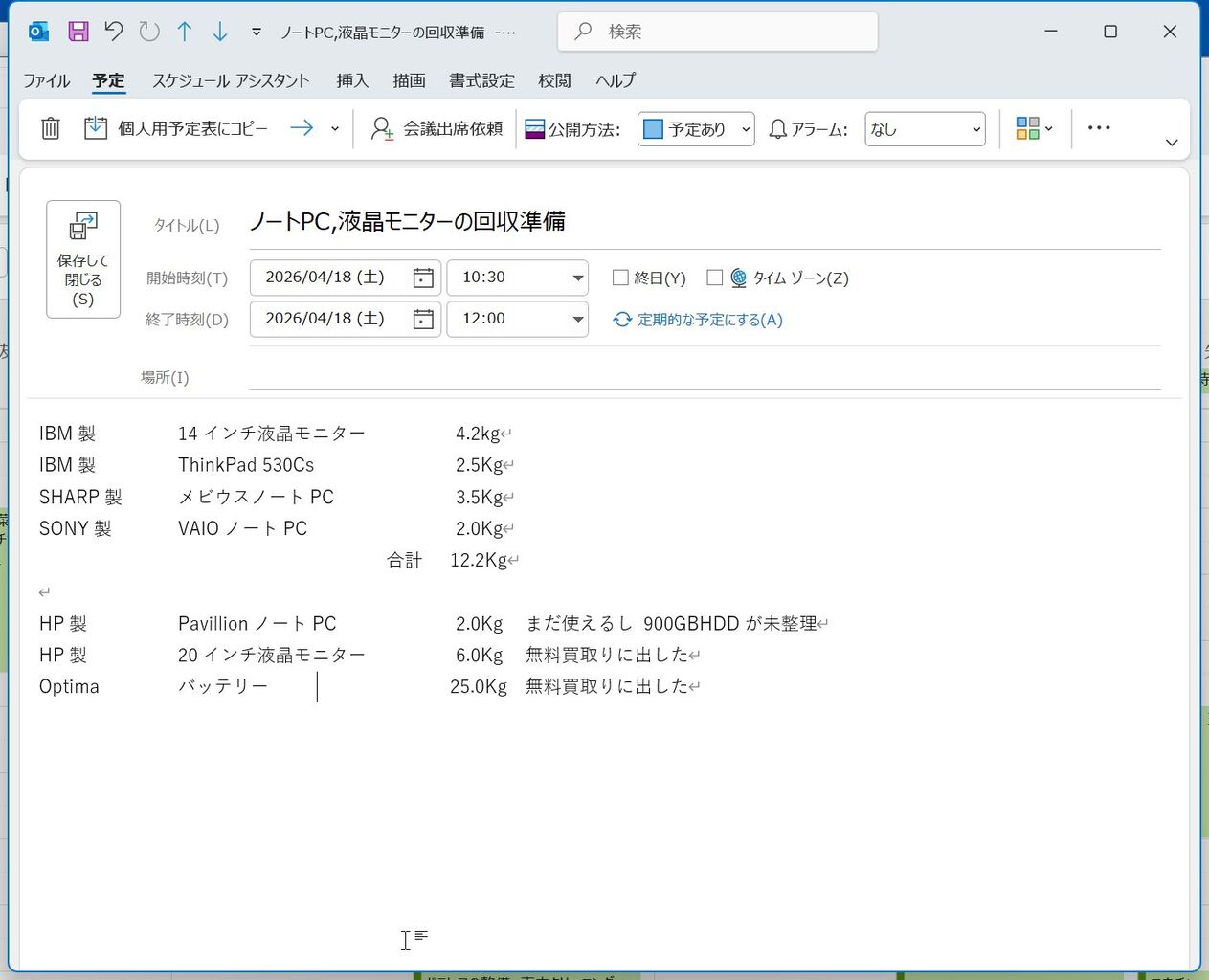Switch to スケジュール アシスタント tab
Viewport: 1209px width, 980px height.
tap(231, 80)
